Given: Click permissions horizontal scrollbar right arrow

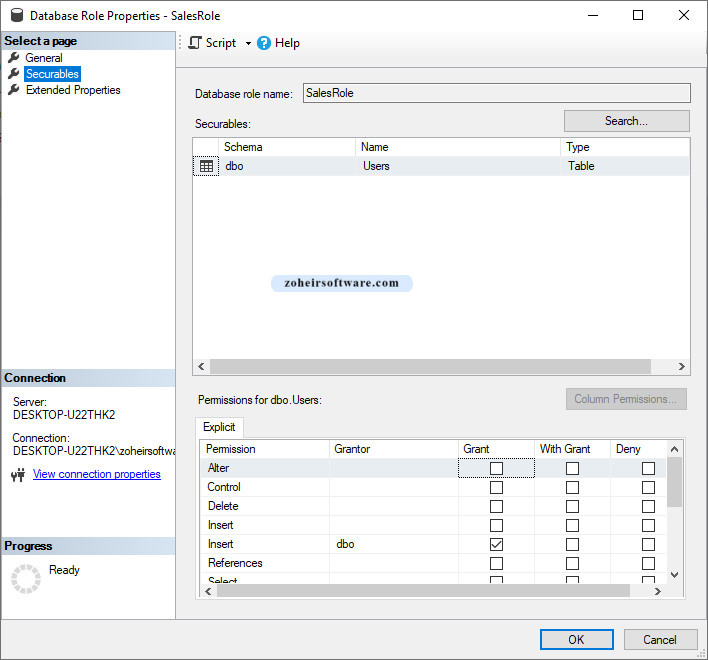Looking at the screenshot, I should pos(658,591).
